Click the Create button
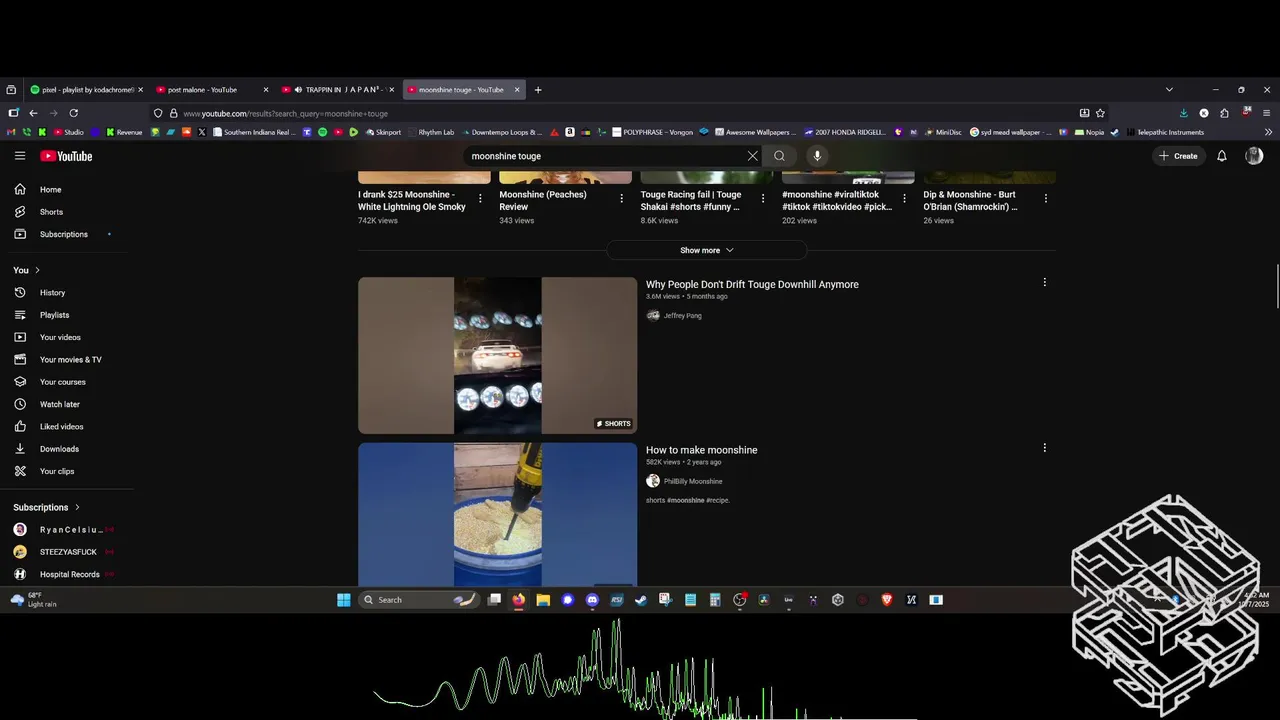The width and height of the screenshot is (1280, 720). pyautogui.click(x=1178, y=156)
